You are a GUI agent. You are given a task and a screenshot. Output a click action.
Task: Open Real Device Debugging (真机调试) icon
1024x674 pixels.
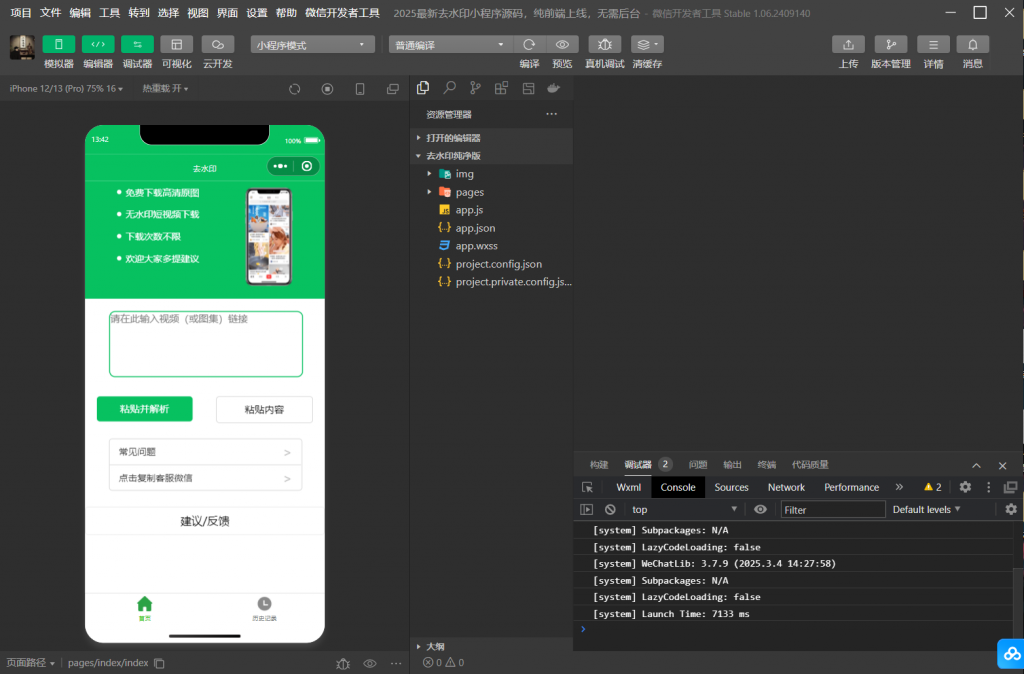coord(604,45)
